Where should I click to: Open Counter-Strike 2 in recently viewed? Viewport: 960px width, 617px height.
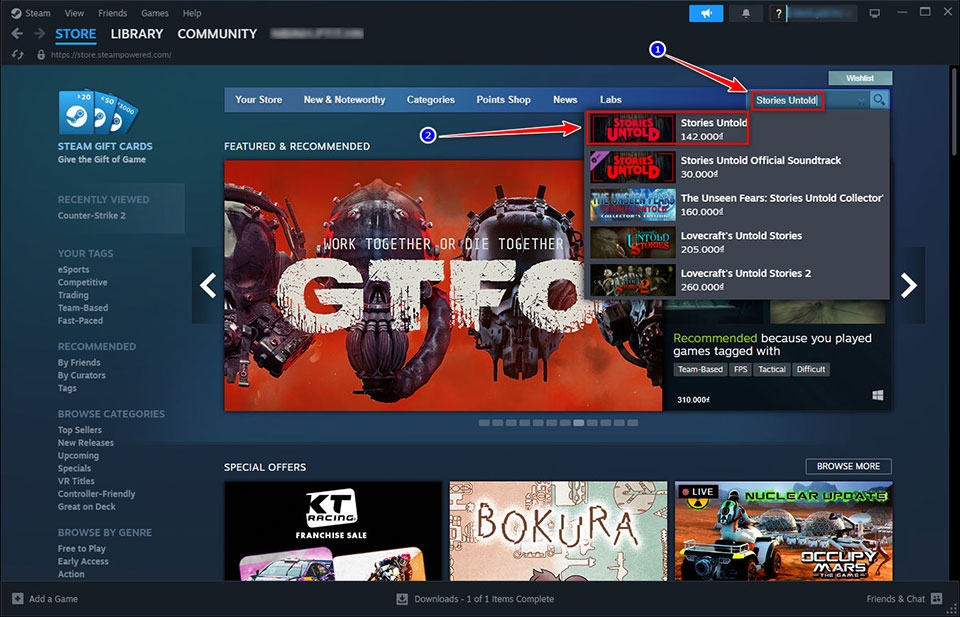click(x=92, y=215)
